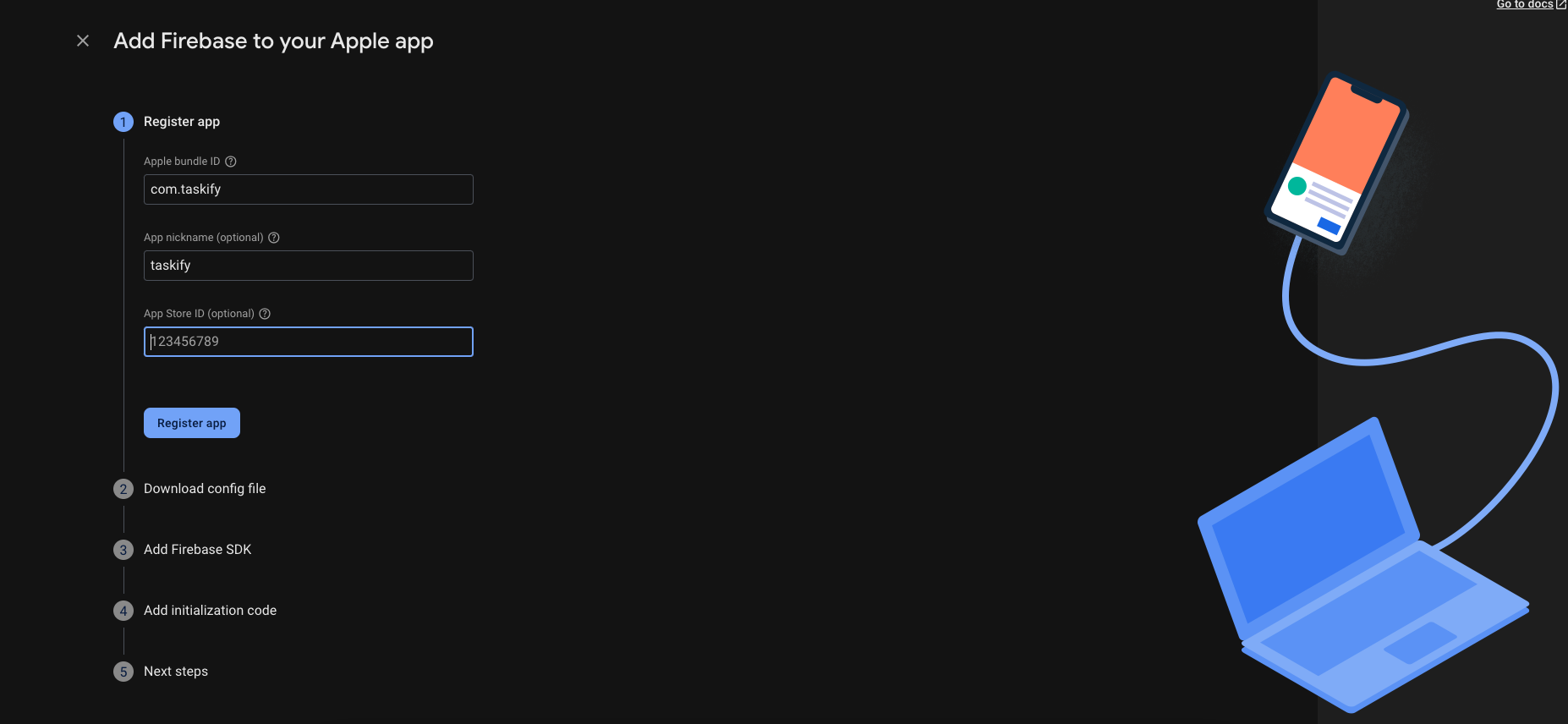
Task: Select the App Store ID input field
Action: [308, 342]
